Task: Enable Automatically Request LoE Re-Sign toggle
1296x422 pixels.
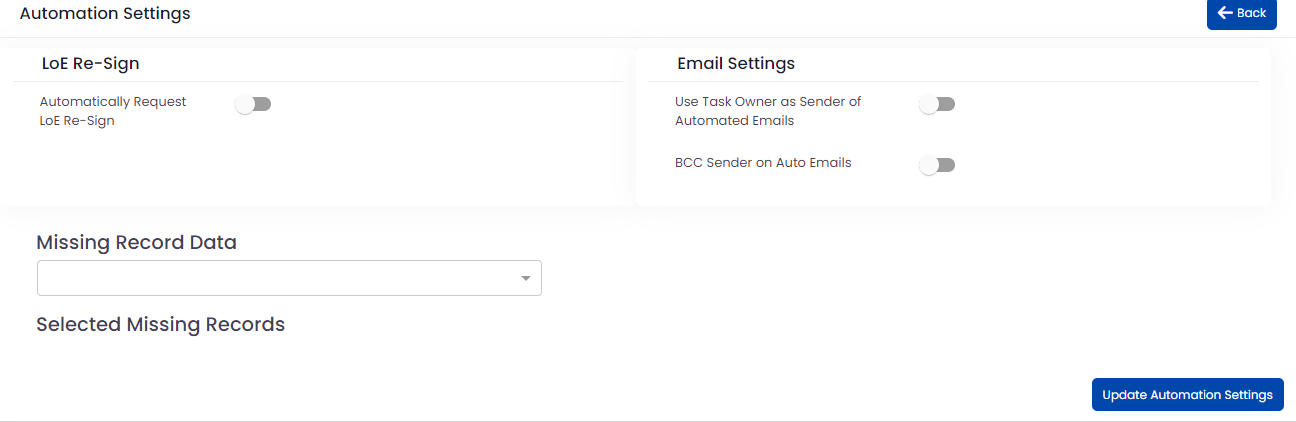Action: (x=254, y=104)
